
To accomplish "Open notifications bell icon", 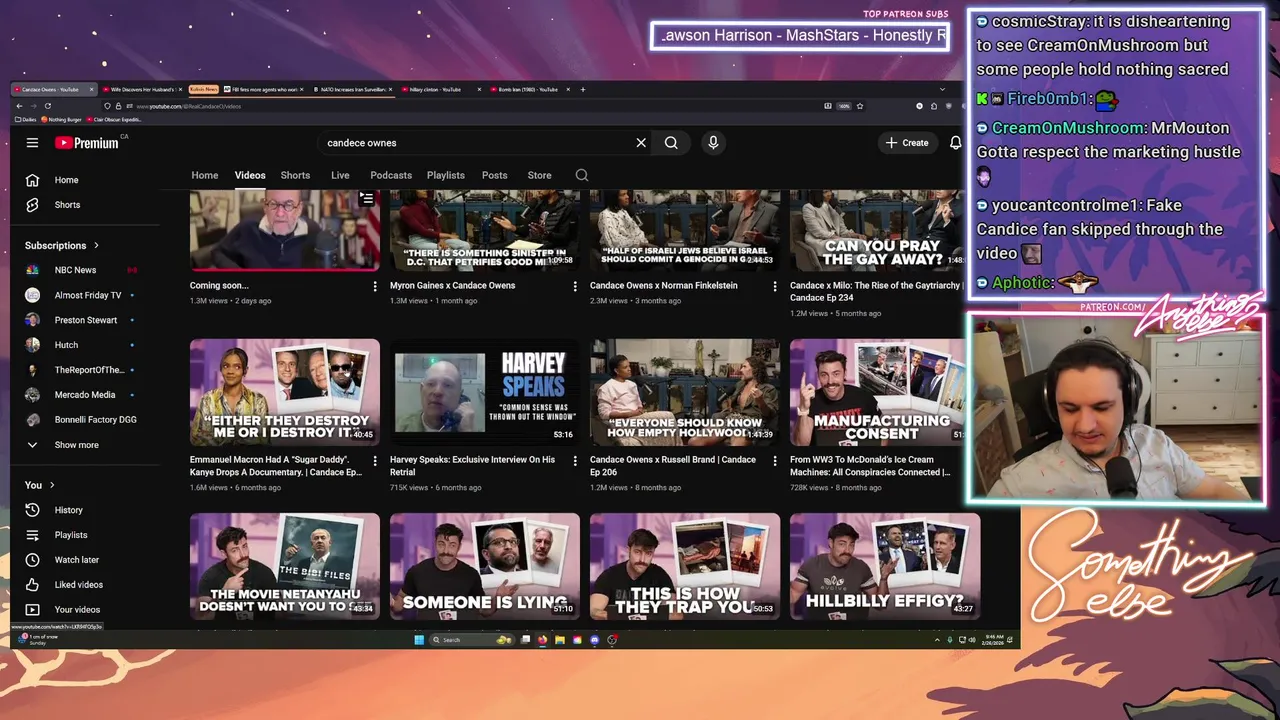I will (955, 143).
